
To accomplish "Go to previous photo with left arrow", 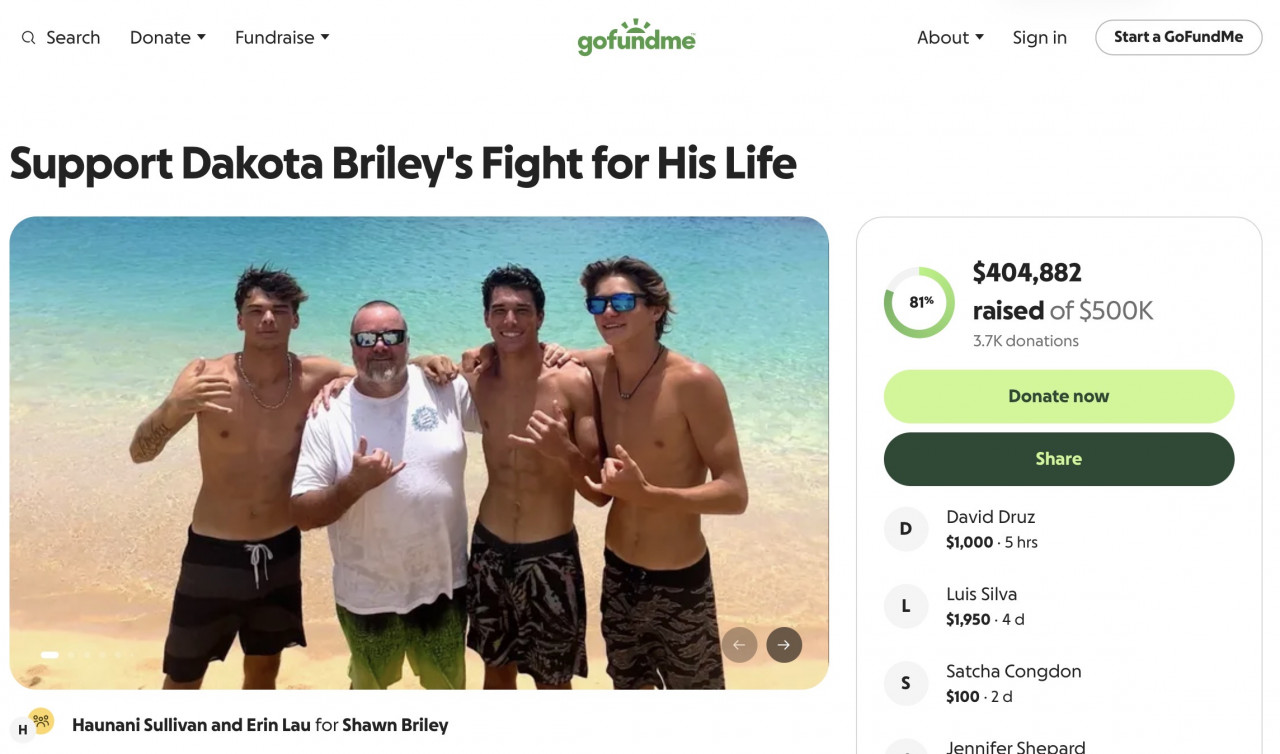I will (x=739, y=645).
